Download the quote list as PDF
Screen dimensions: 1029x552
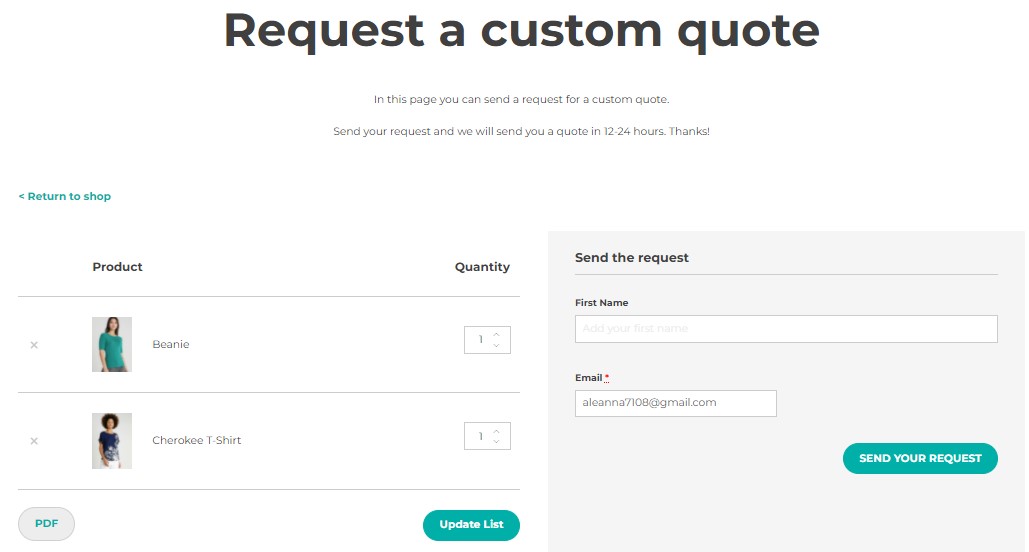(46, 523)
